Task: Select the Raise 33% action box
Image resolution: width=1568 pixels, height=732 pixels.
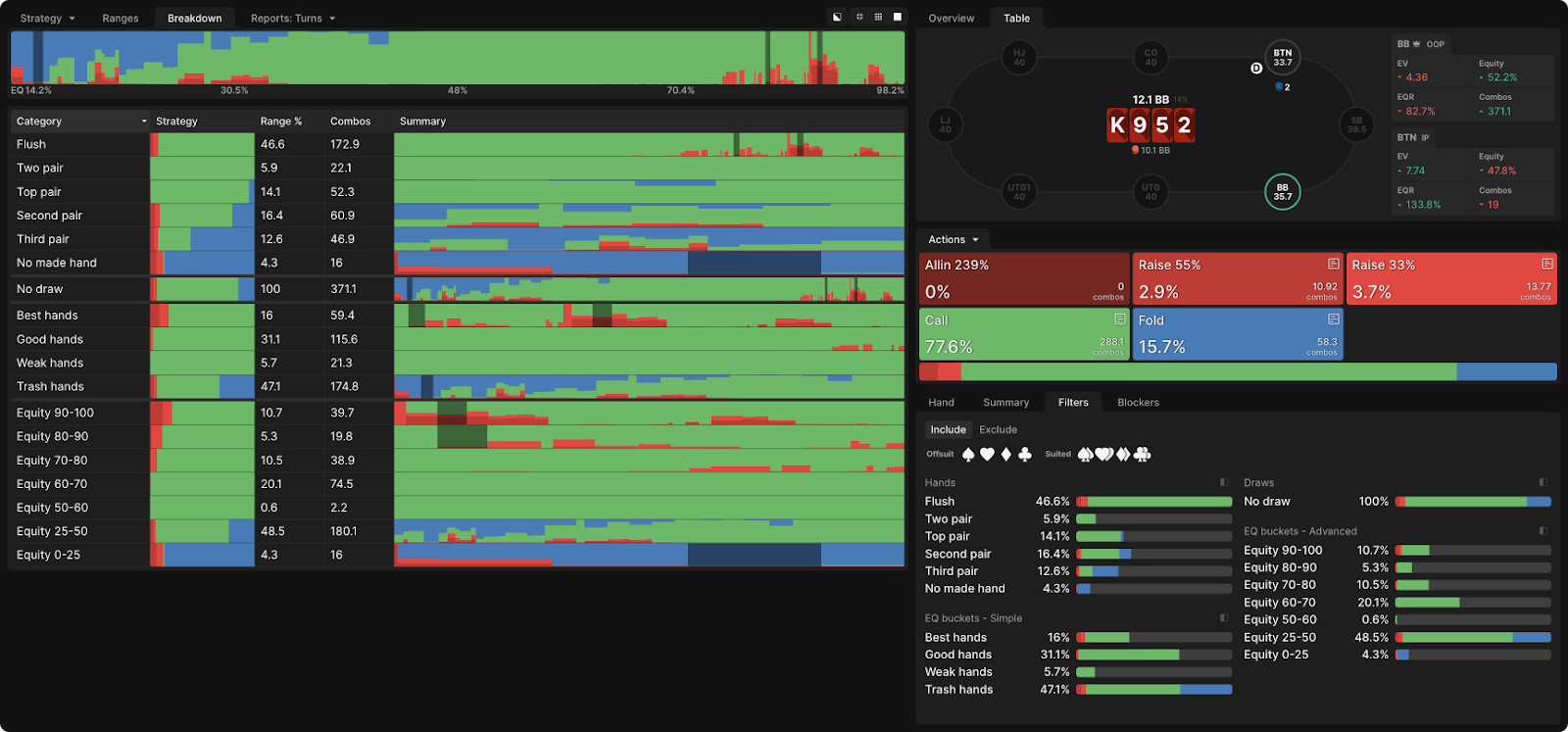Action: (x=1451, y=278)
